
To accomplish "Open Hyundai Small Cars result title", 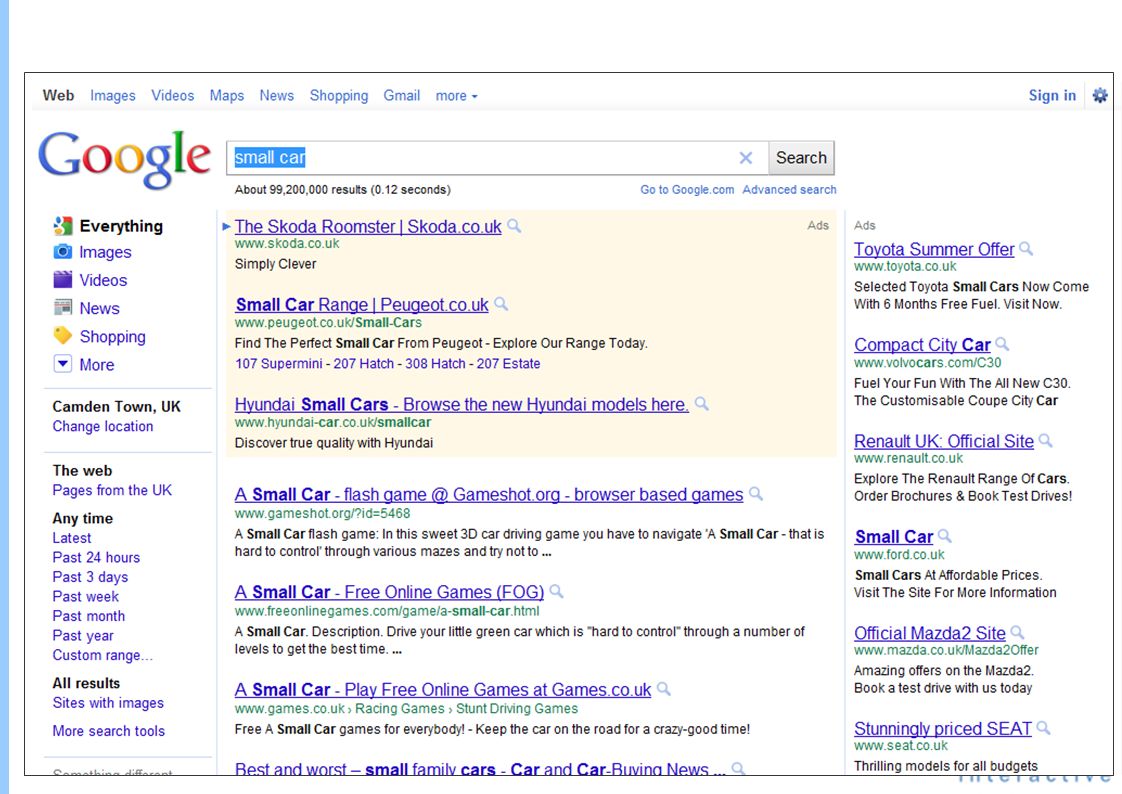I will 462,404.
